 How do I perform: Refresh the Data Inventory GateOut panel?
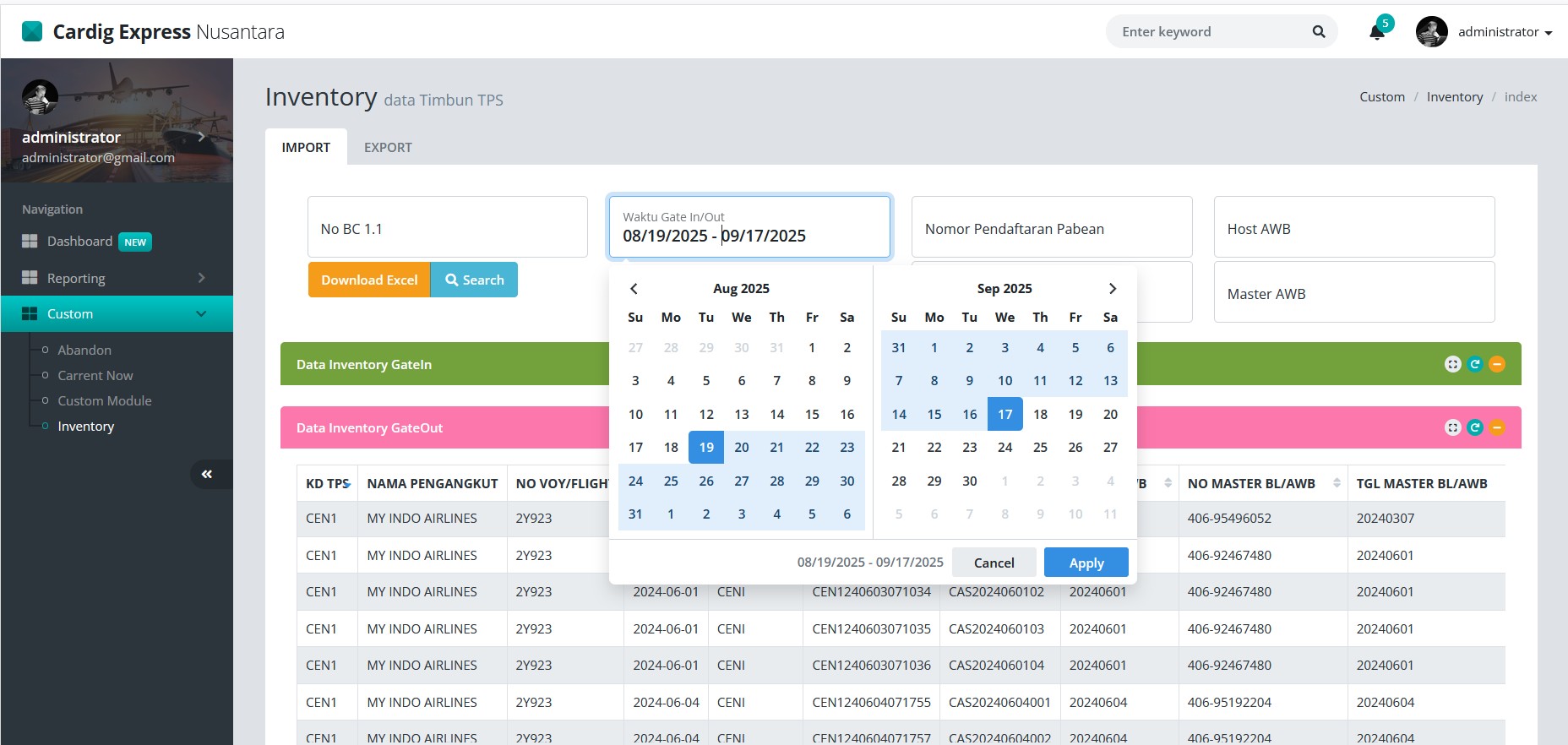[1475, 427]
